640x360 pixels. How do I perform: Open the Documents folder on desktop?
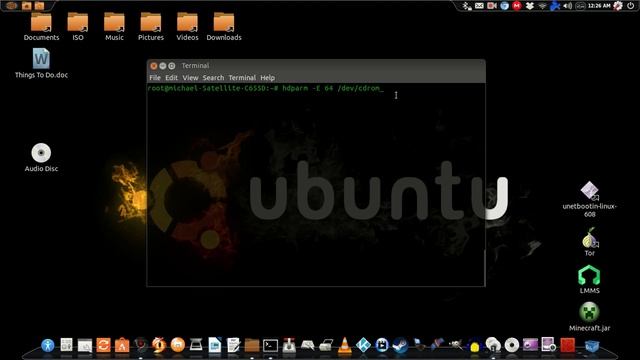(x=41, y=27)
